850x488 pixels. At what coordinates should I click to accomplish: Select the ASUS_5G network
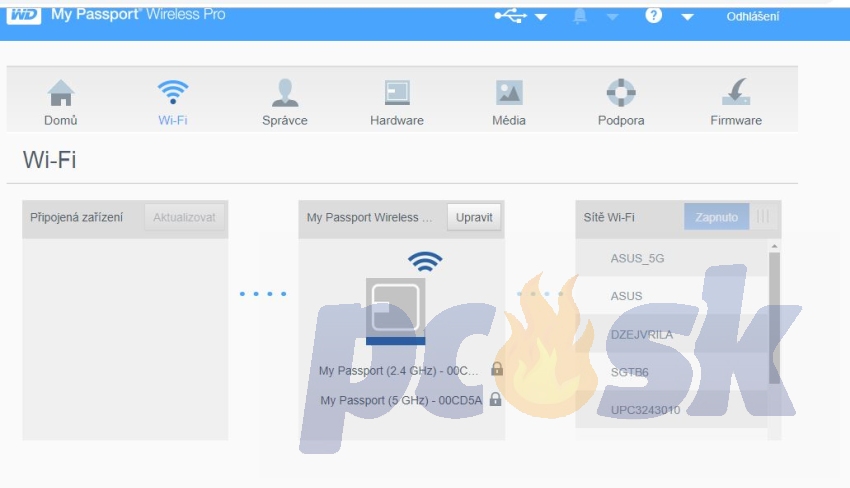pos(671,259)
